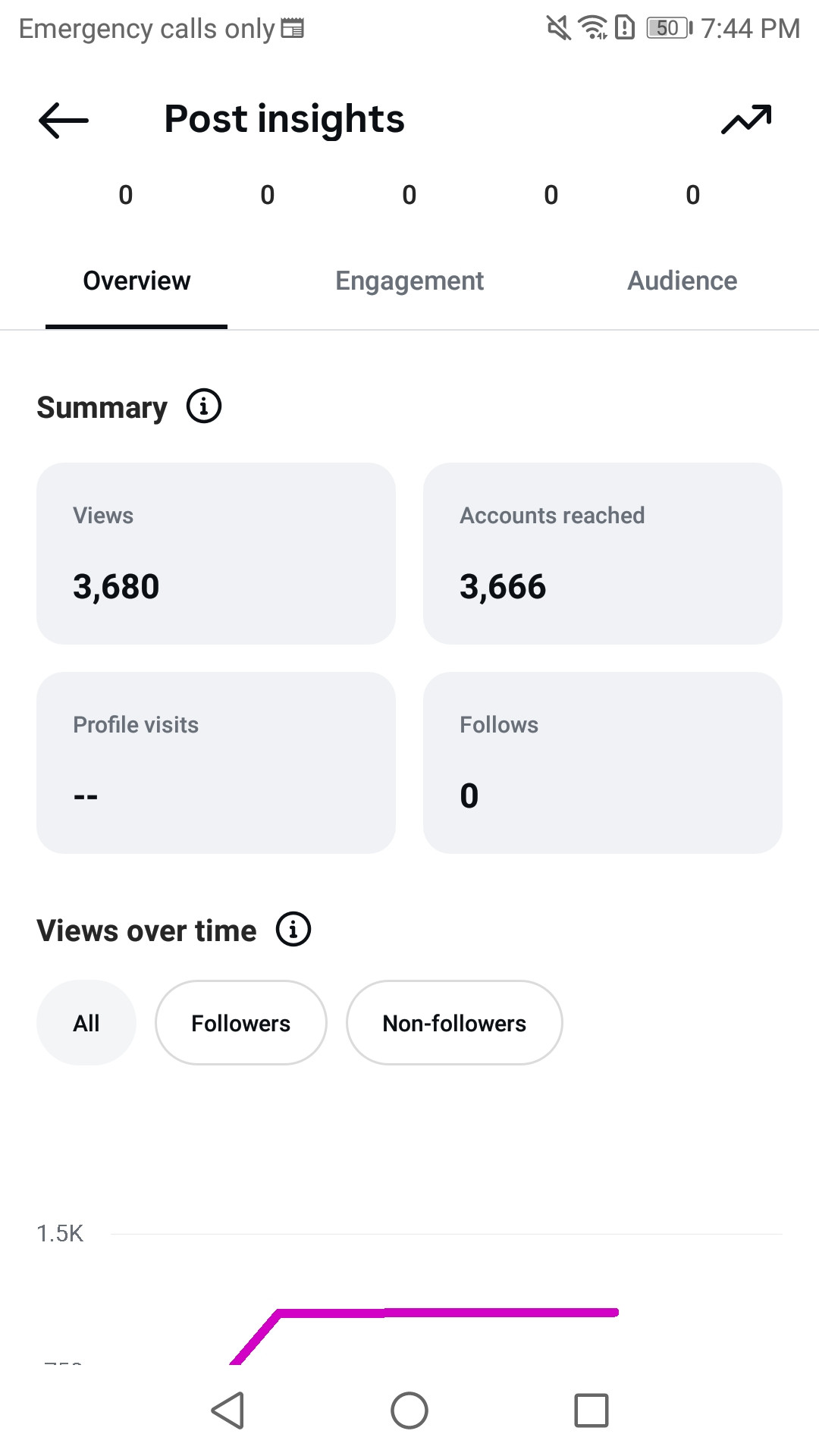Image resolution: width=819 pixels, height=1456 pixels.
Task: Select the Overview tab
Action: point(136,281)
